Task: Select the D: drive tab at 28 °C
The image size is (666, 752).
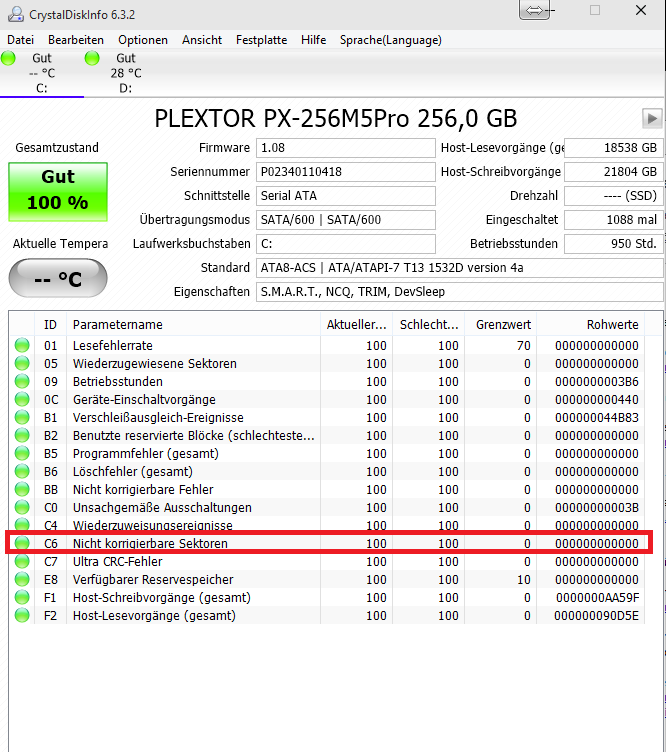Action: [x=126, y=73]
